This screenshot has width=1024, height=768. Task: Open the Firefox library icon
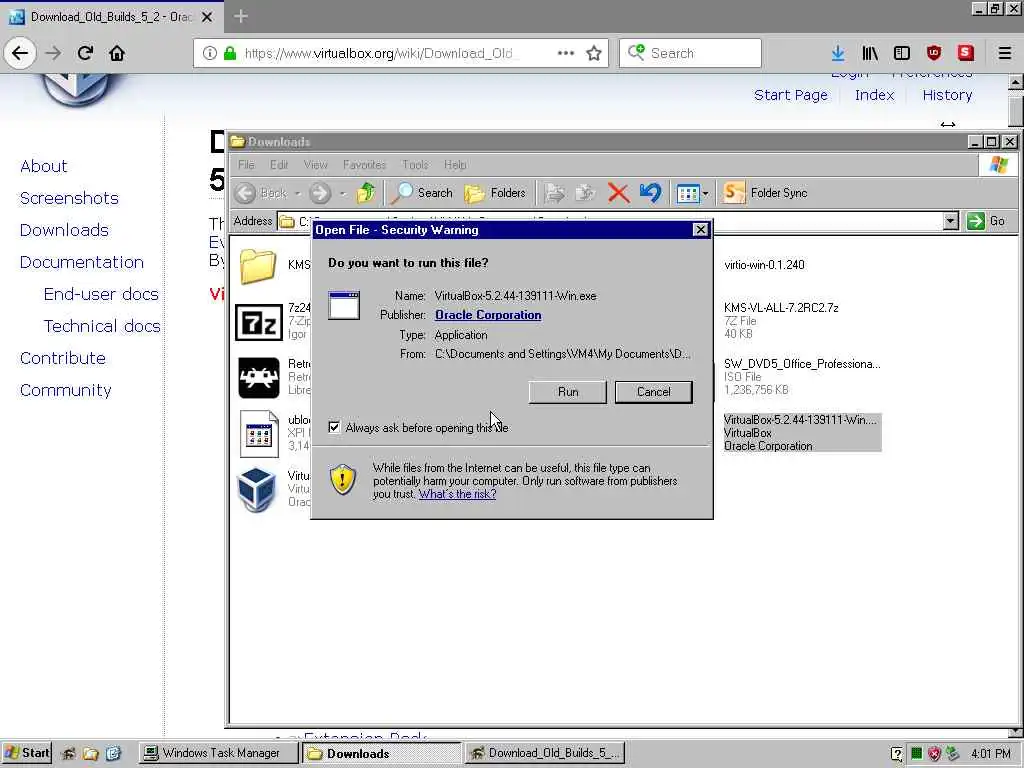(x=870, y=53)
